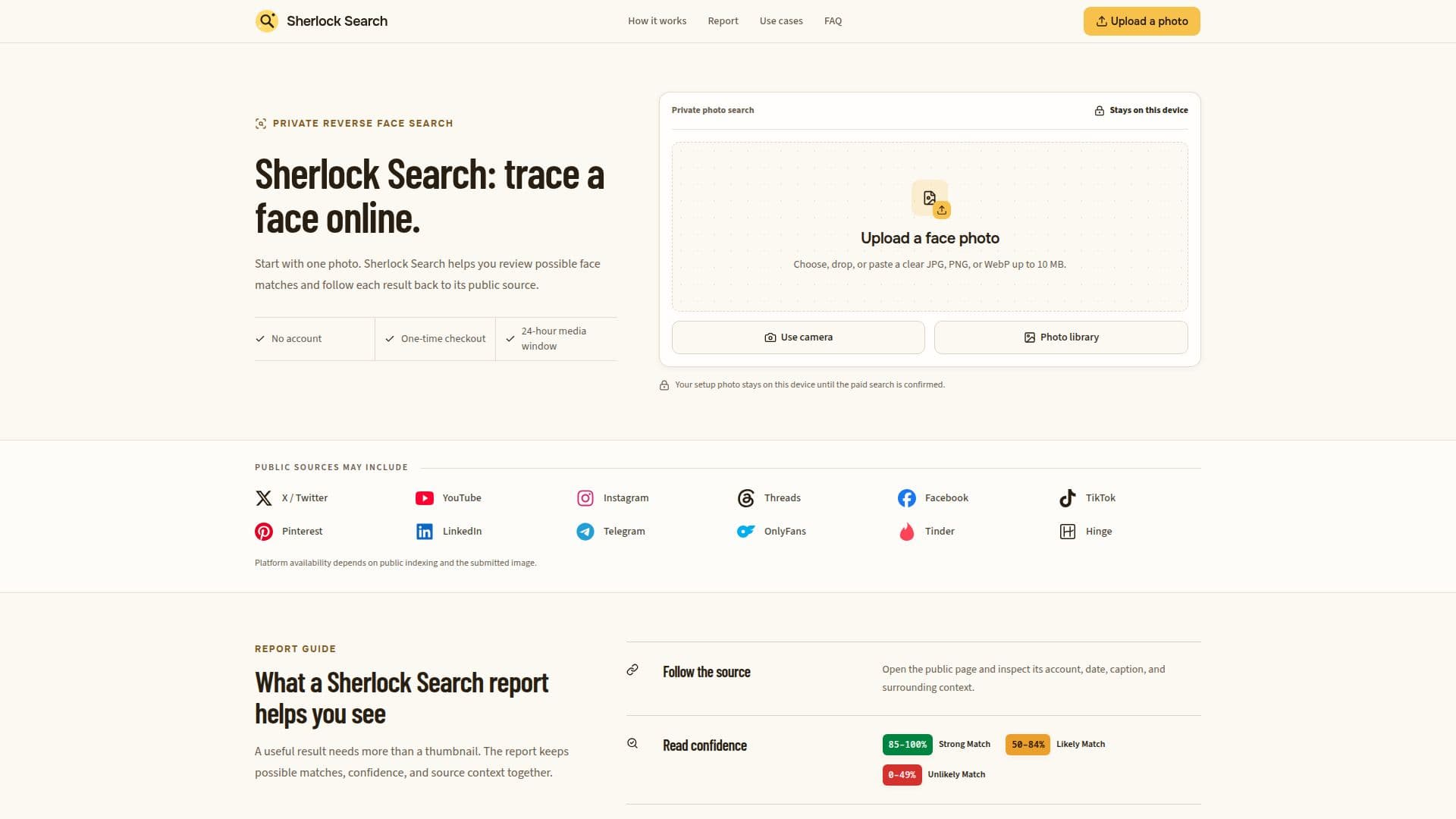The width and height of the screenshot is (1456, 819).
Task: Click the 50-84% orange confidence badge
Action: point(1028,745)
